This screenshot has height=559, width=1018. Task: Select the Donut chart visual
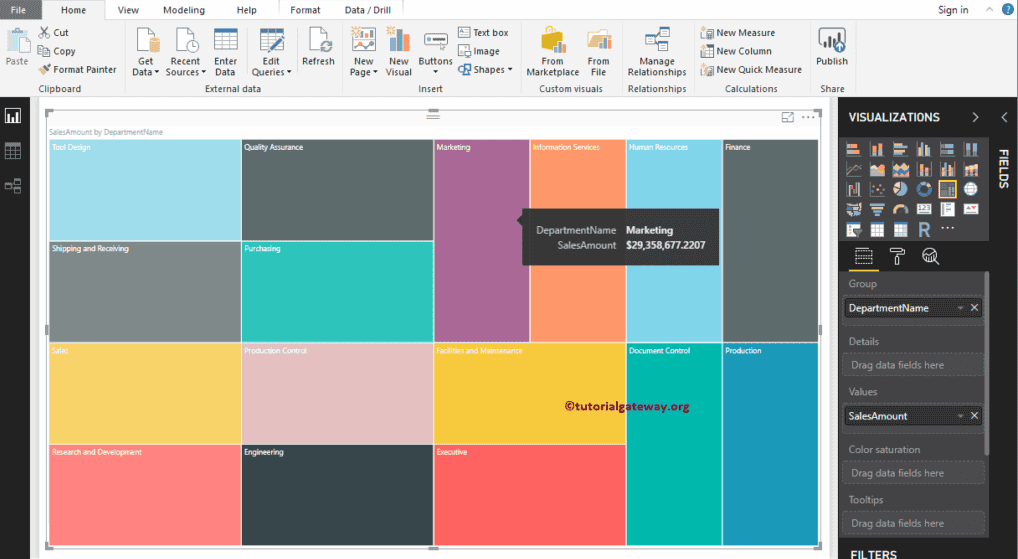coord(924,189)
